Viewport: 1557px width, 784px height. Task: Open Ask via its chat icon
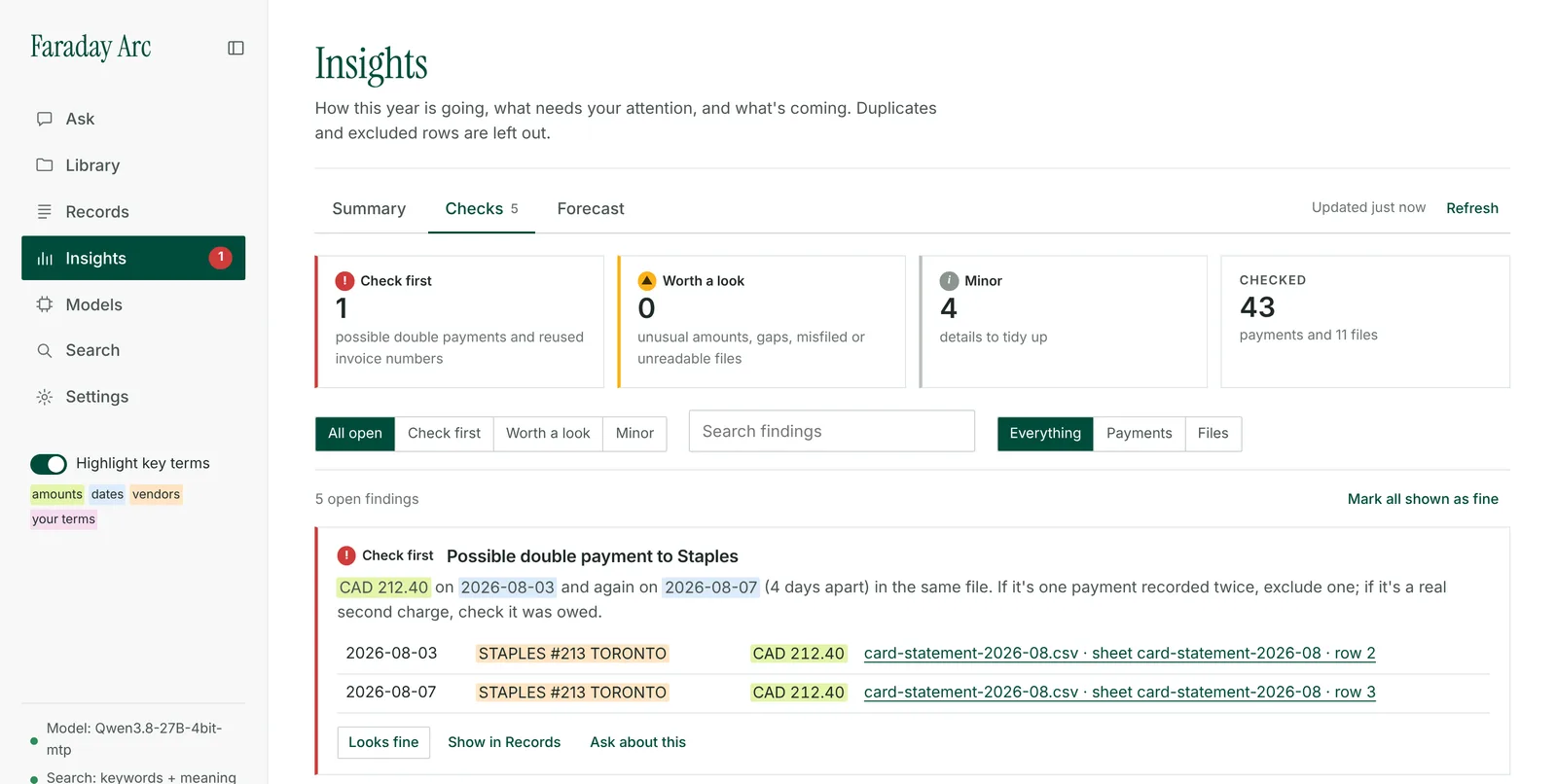[x=45, y=119]
